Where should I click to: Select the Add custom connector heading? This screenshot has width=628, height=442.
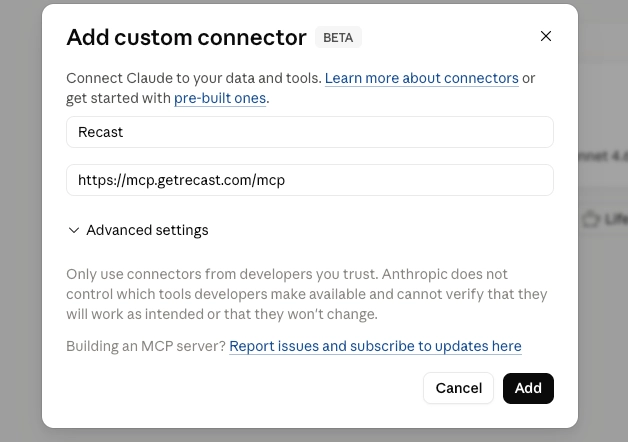(186, 37)
